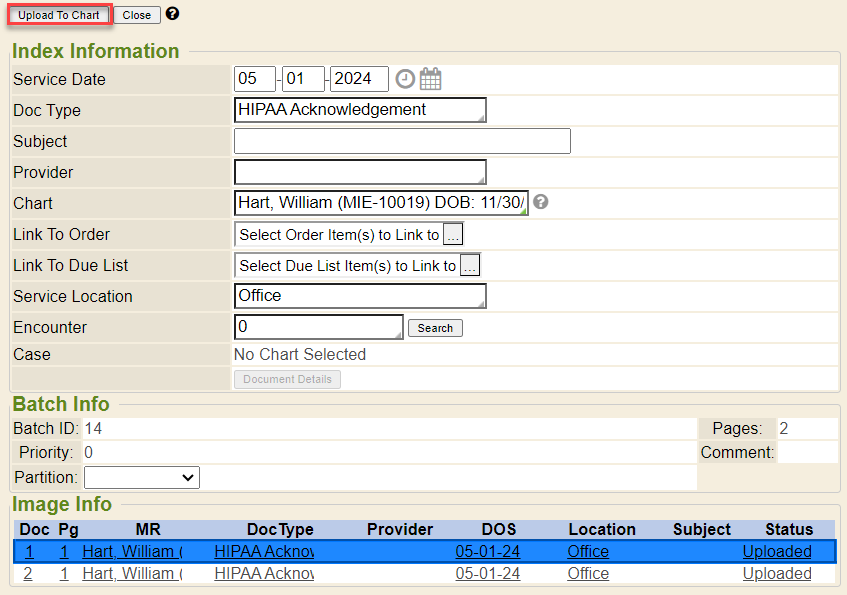This screenshot has width=847, height=595.
Task: Click the Subject input field
Action: click(x=402, y=141)
